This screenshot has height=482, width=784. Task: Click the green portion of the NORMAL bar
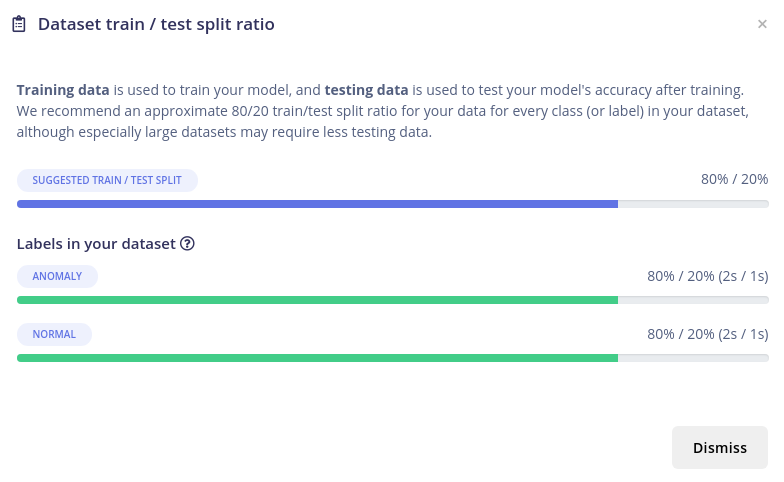point(317,358)
